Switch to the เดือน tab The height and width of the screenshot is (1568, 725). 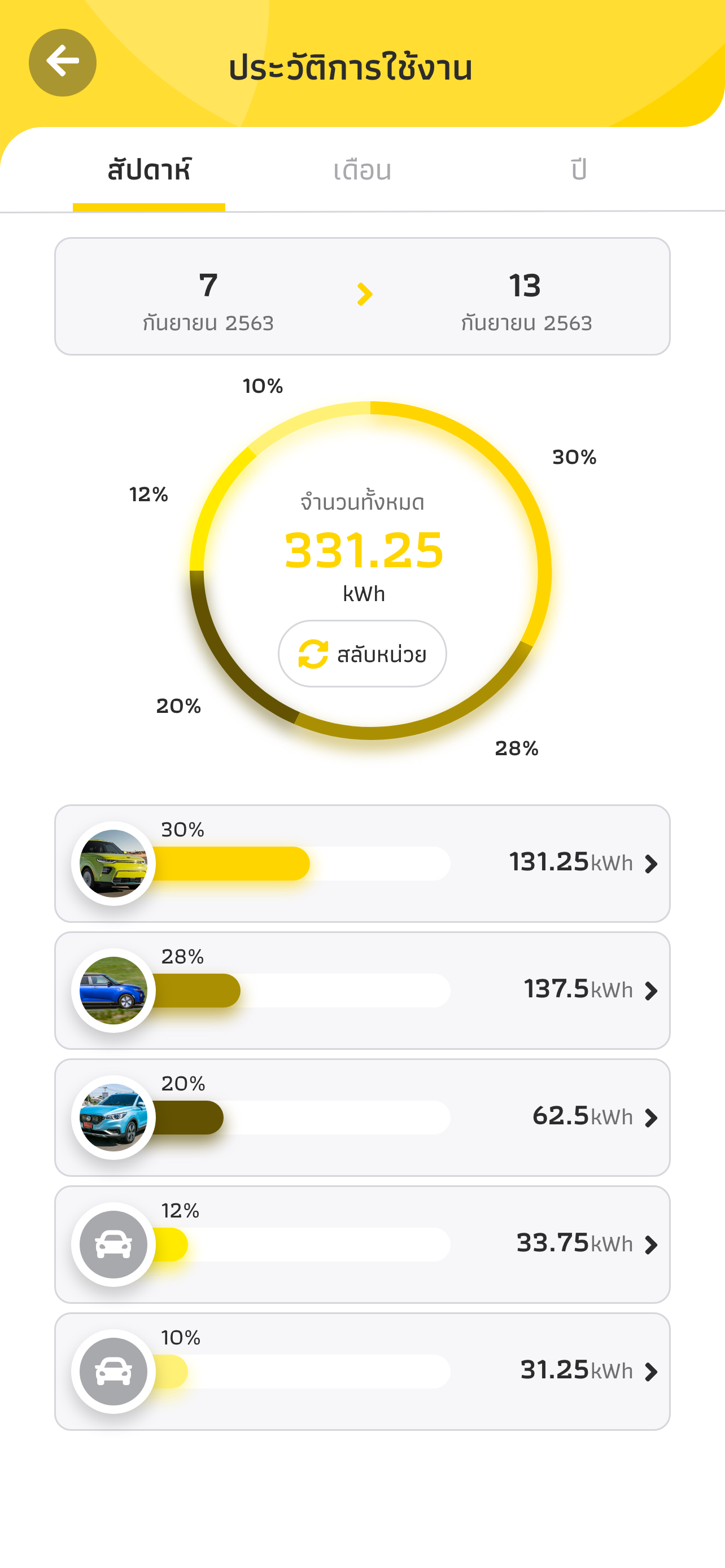pyautogui.click(x=362, y=170)
